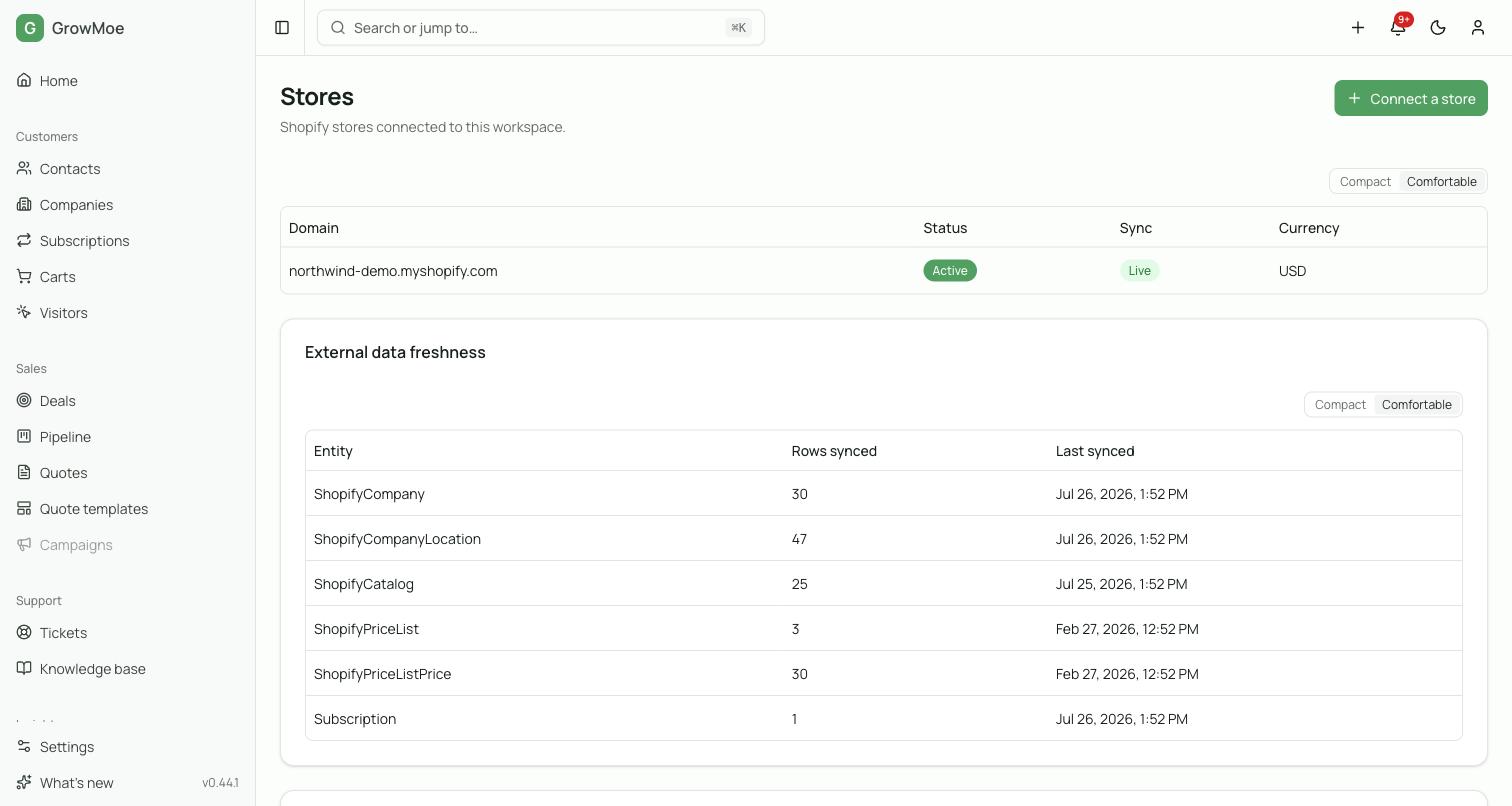Open the Pipeline page label
The image size is (1512, 806).
(x=65, y=437)
